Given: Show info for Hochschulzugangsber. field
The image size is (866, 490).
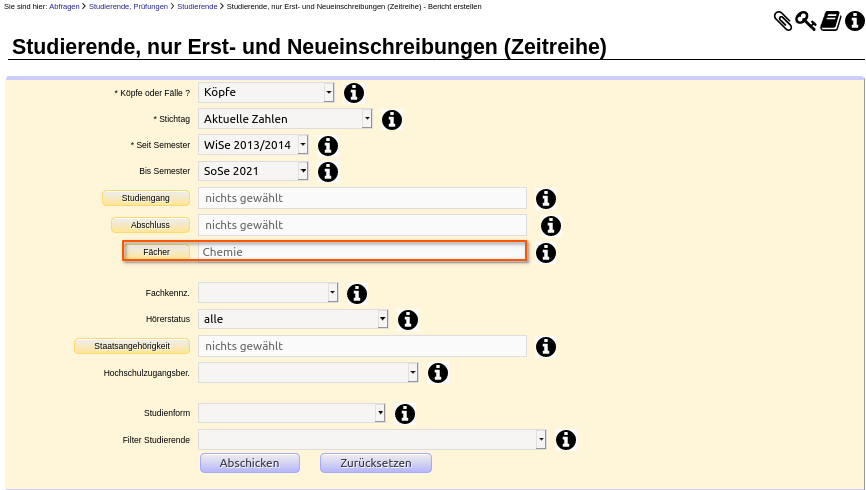Looking at the screenshot, I should click(x=438, y=373).
